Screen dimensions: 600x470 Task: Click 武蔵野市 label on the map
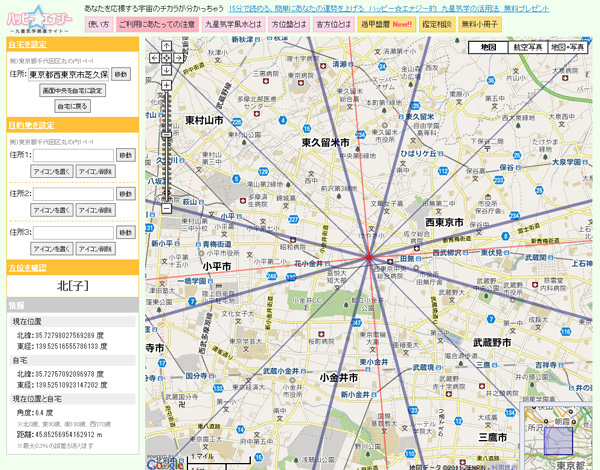(492, 343)
